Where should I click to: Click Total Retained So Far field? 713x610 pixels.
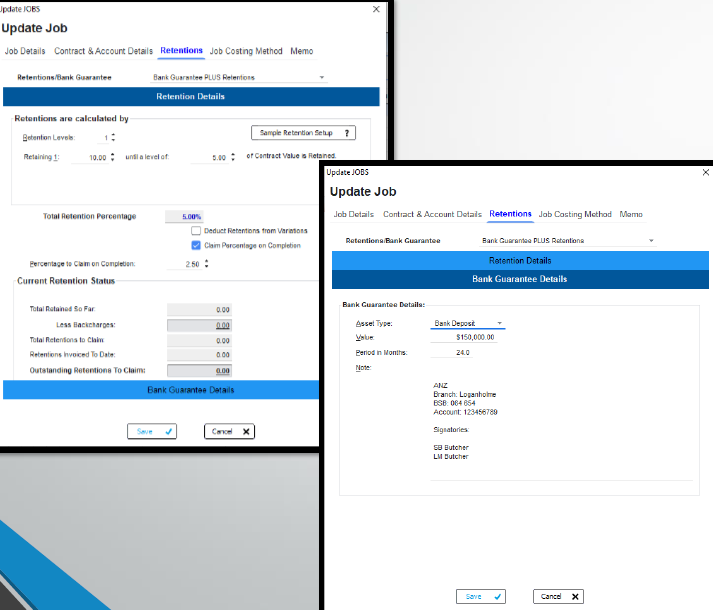199,310
